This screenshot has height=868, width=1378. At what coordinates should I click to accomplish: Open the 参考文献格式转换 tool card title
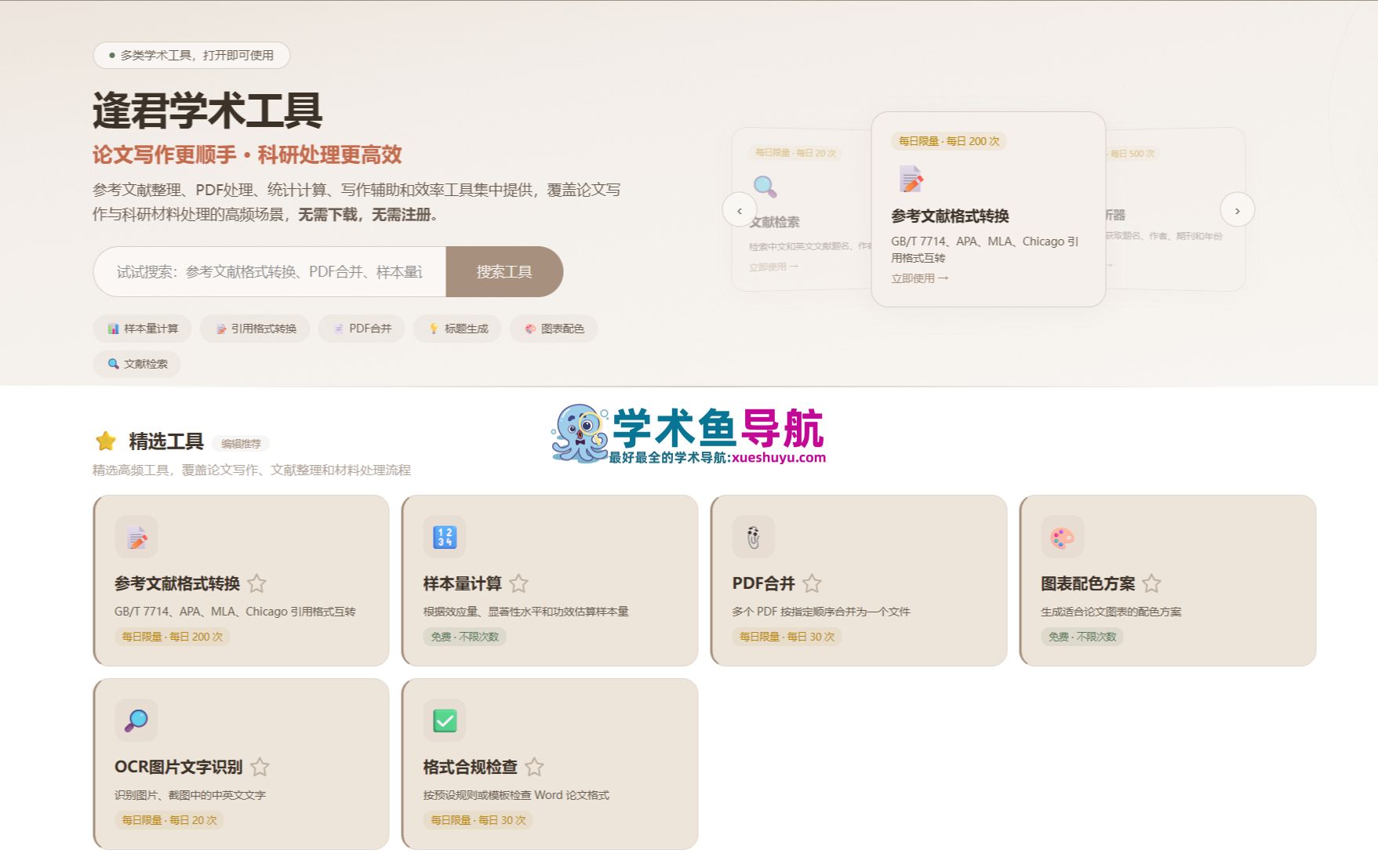pos(177,583)
